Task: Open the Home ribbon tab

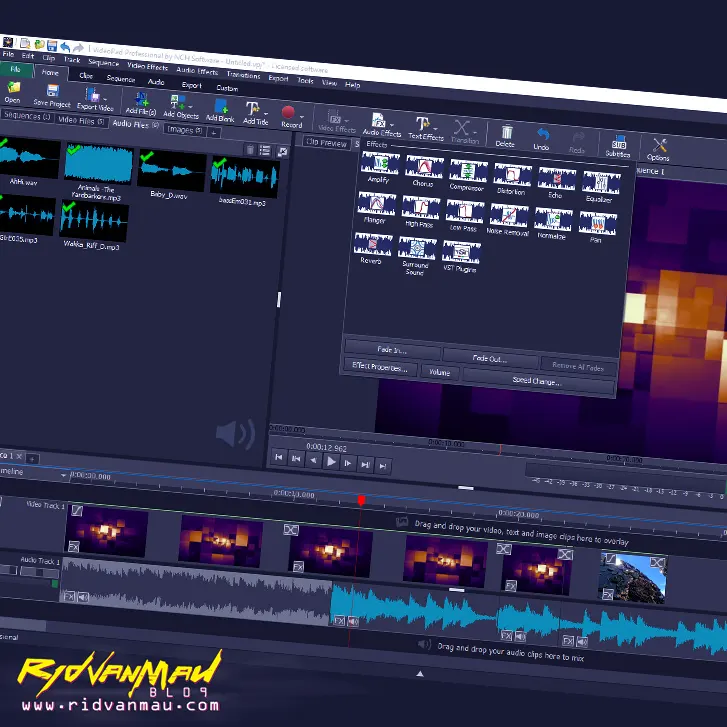Action: [50, 72]
